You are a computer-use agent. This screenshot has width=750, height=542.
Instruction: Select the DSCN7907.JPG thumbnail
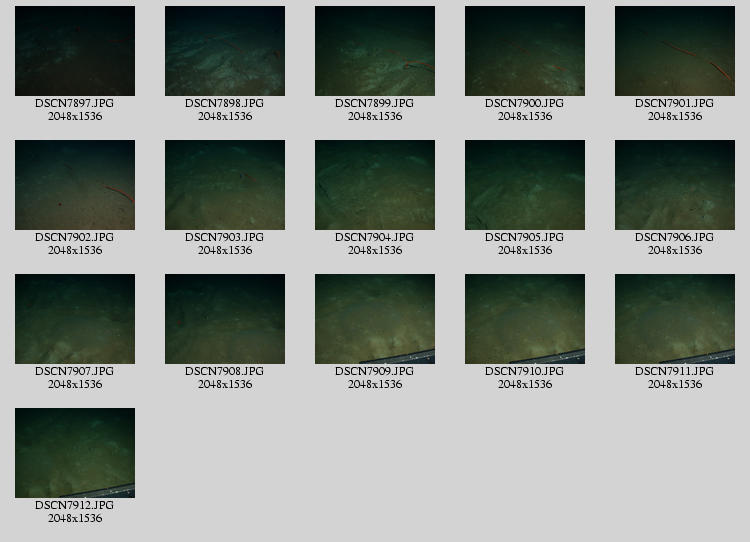pos(75,319)
